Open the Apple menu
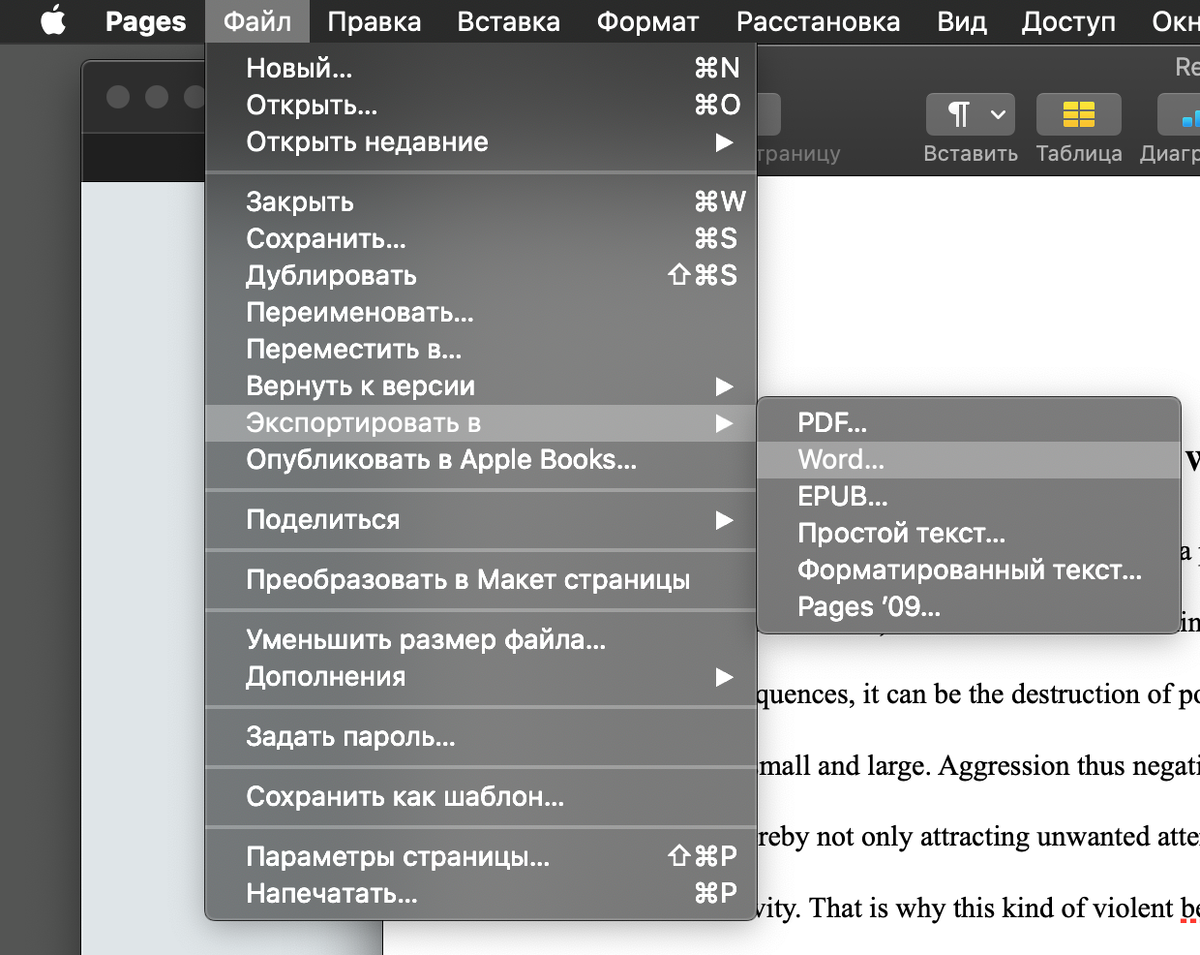The height and width of the screenshot is (955, 1200). pos(53,21)
